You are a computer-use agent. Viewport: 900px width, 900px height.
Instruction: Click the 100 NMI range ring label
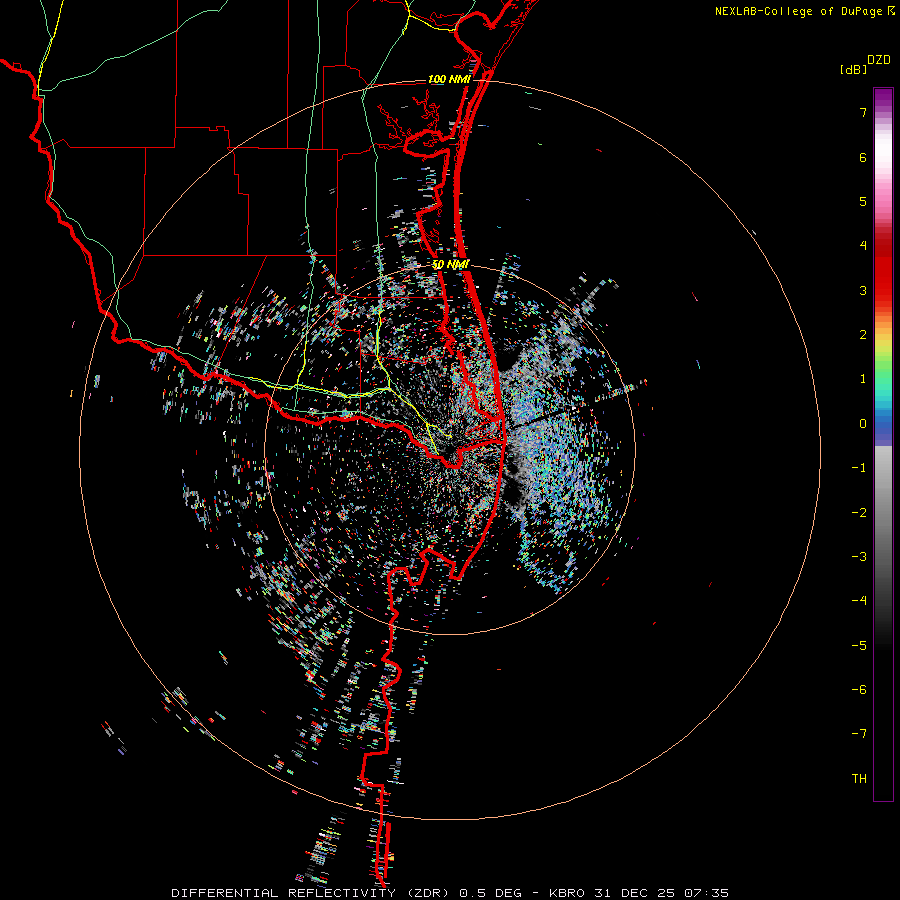[449, 79]
